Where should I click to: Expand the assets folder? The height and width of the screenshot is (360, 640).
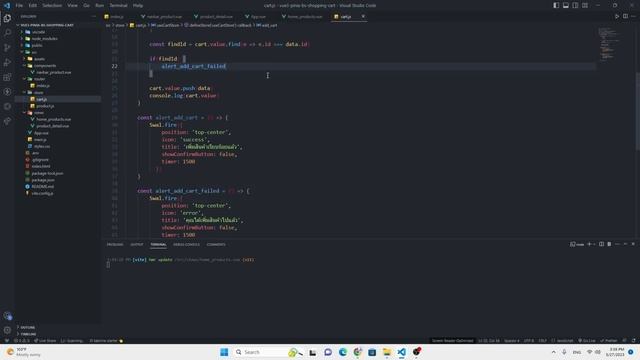pos(39,59)
